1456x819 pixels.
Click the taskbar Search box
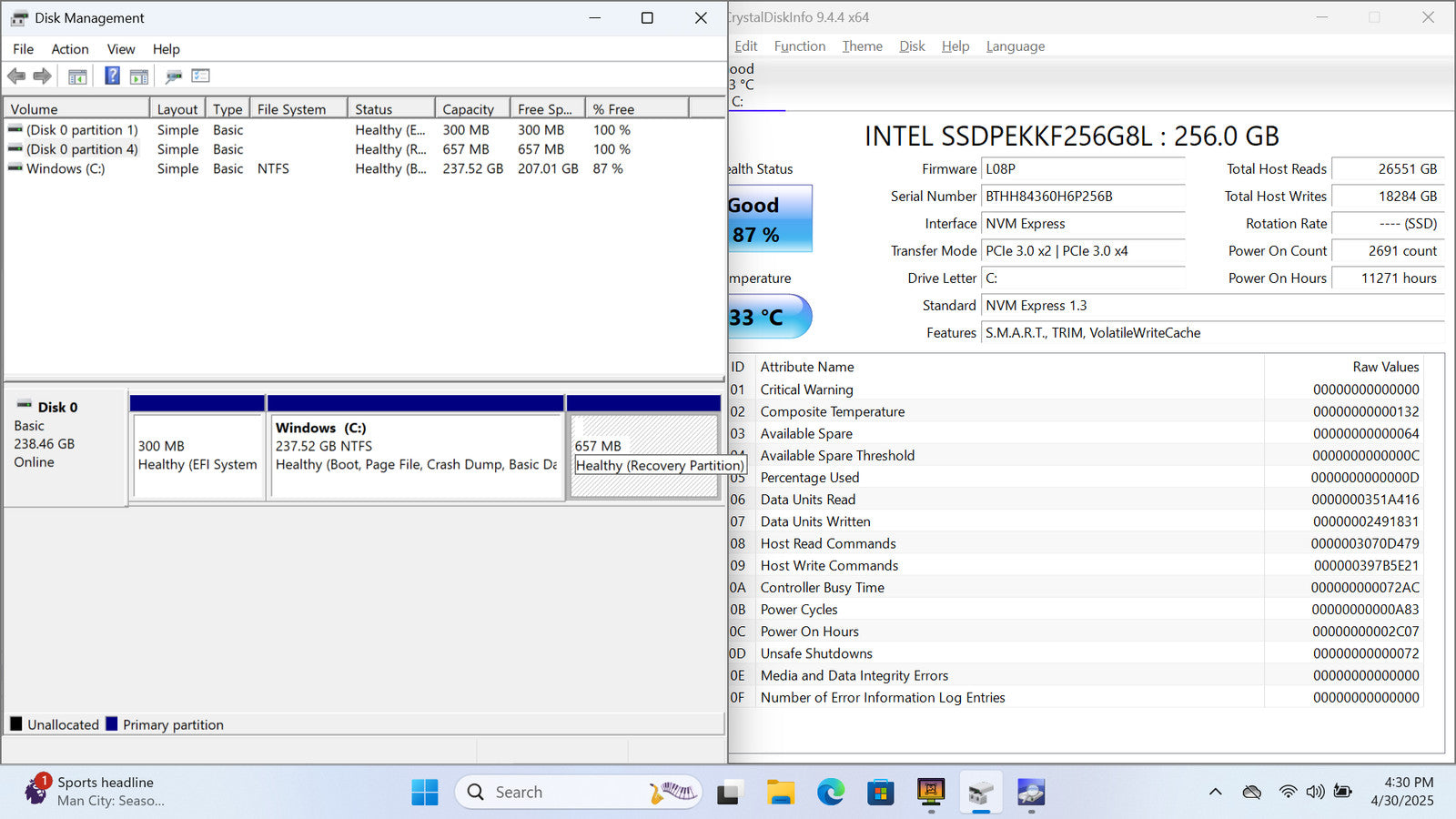click(579, 793)
